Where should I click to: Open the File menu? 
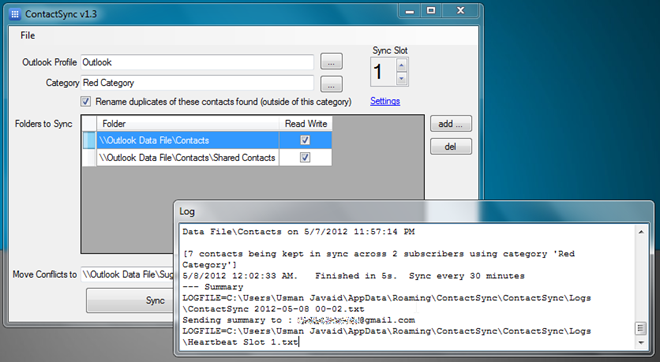coord(28,36)
